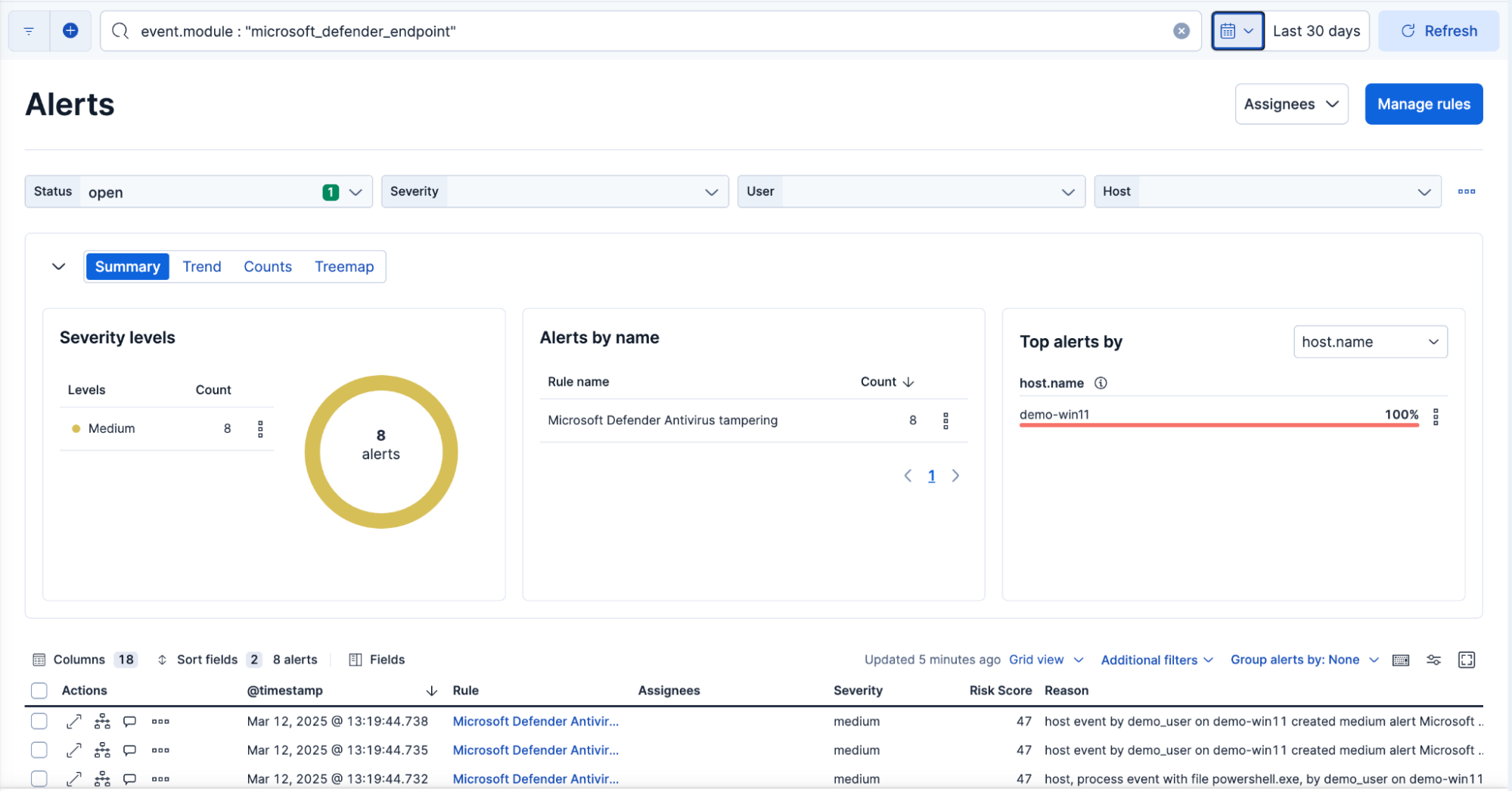Click the Last 30 days date range

1316,31
